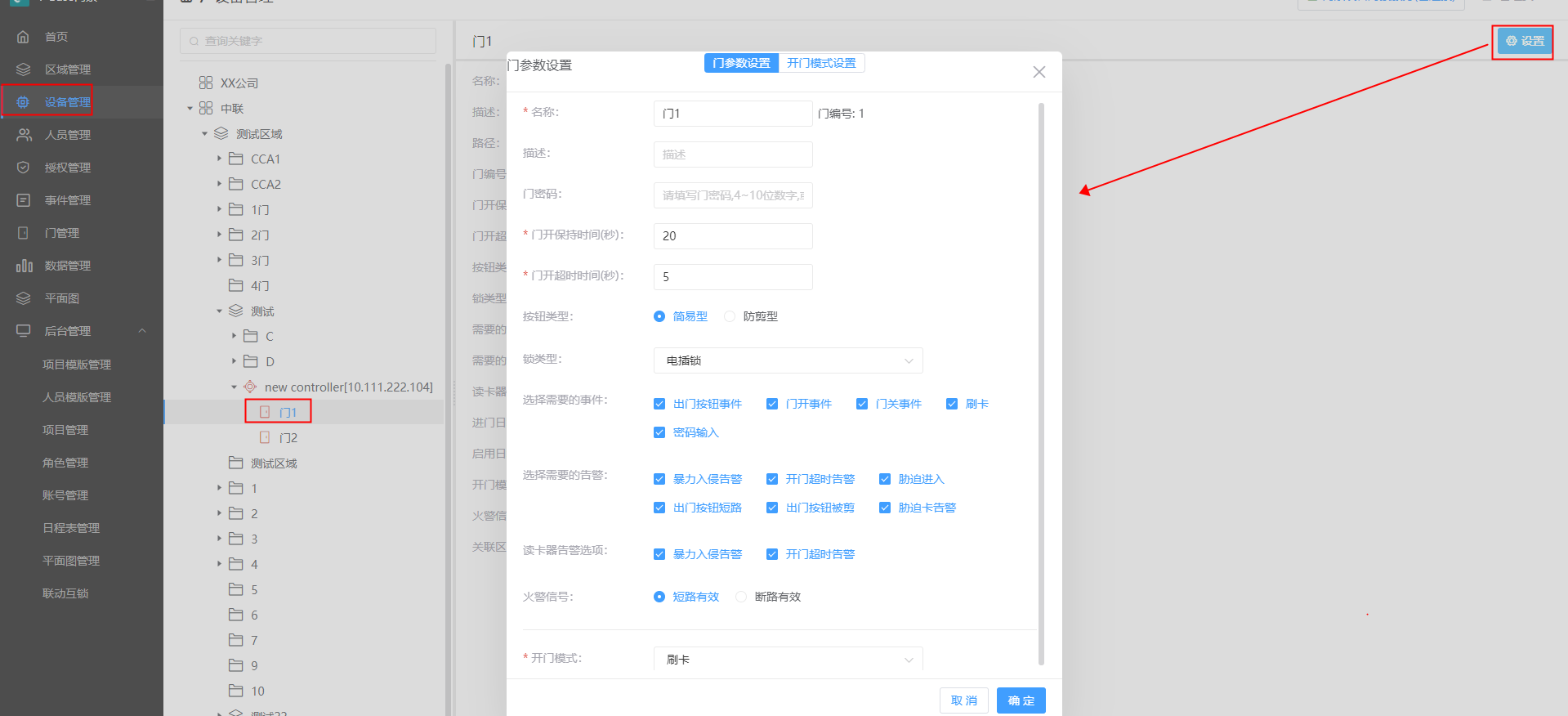1568x716 pixels.
Task: Click the 平面图 layers icon
Action: pos(23,298)
